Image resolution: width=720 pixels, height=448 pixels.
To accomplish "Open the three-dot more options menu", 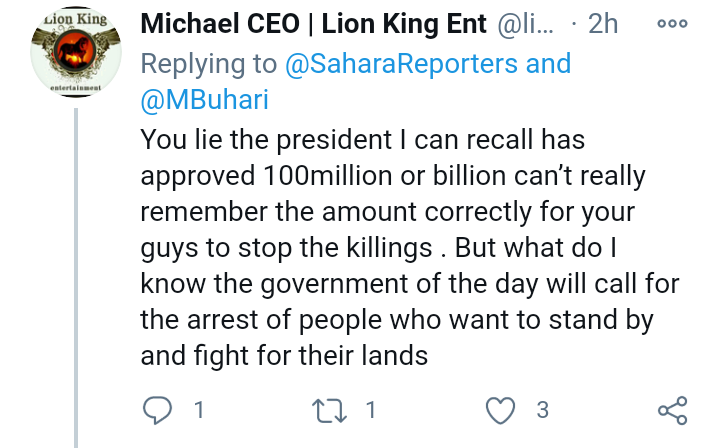I will pos(672,23).
